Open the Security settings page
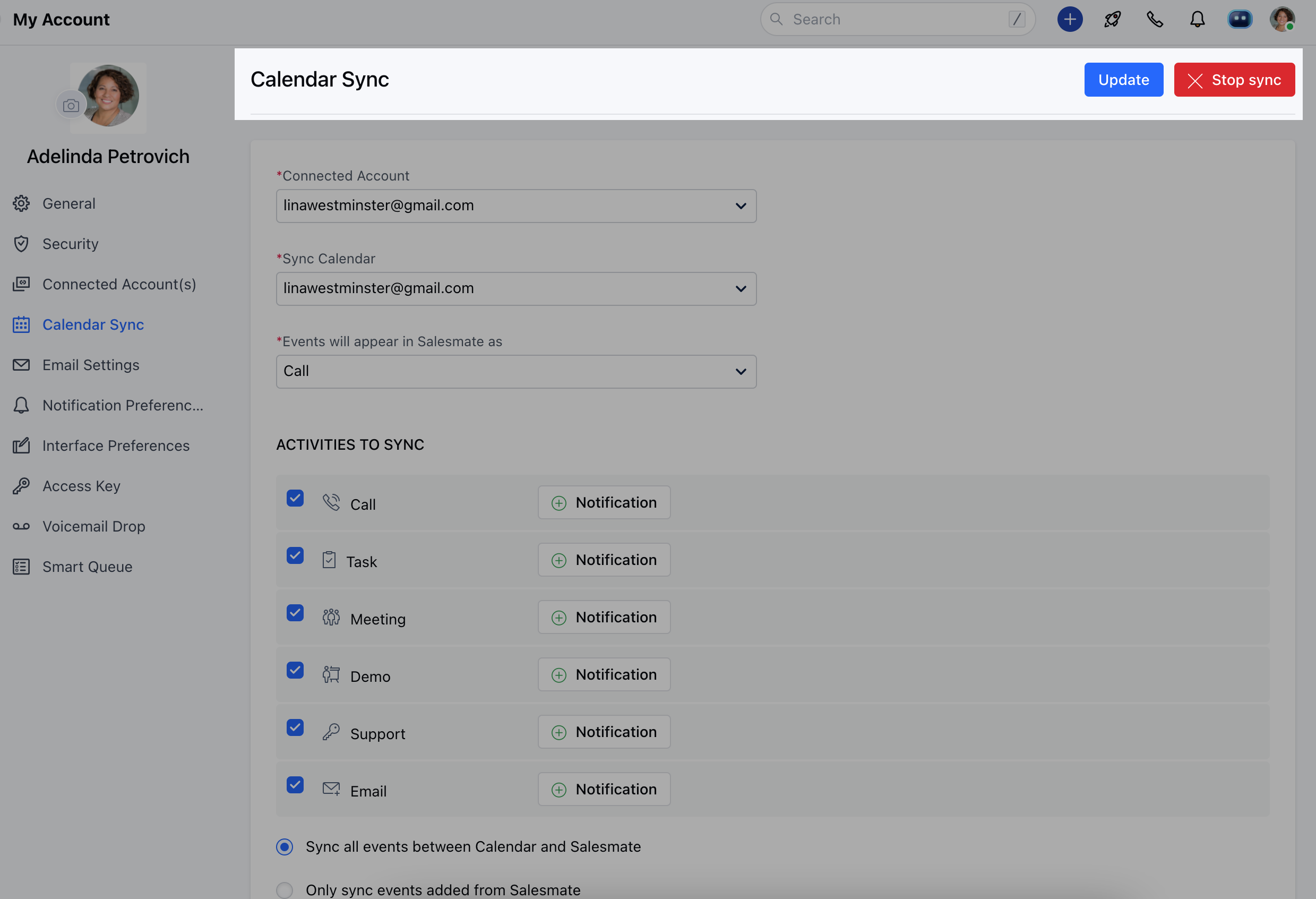The image size is (1316, 899). pos(70,244)
